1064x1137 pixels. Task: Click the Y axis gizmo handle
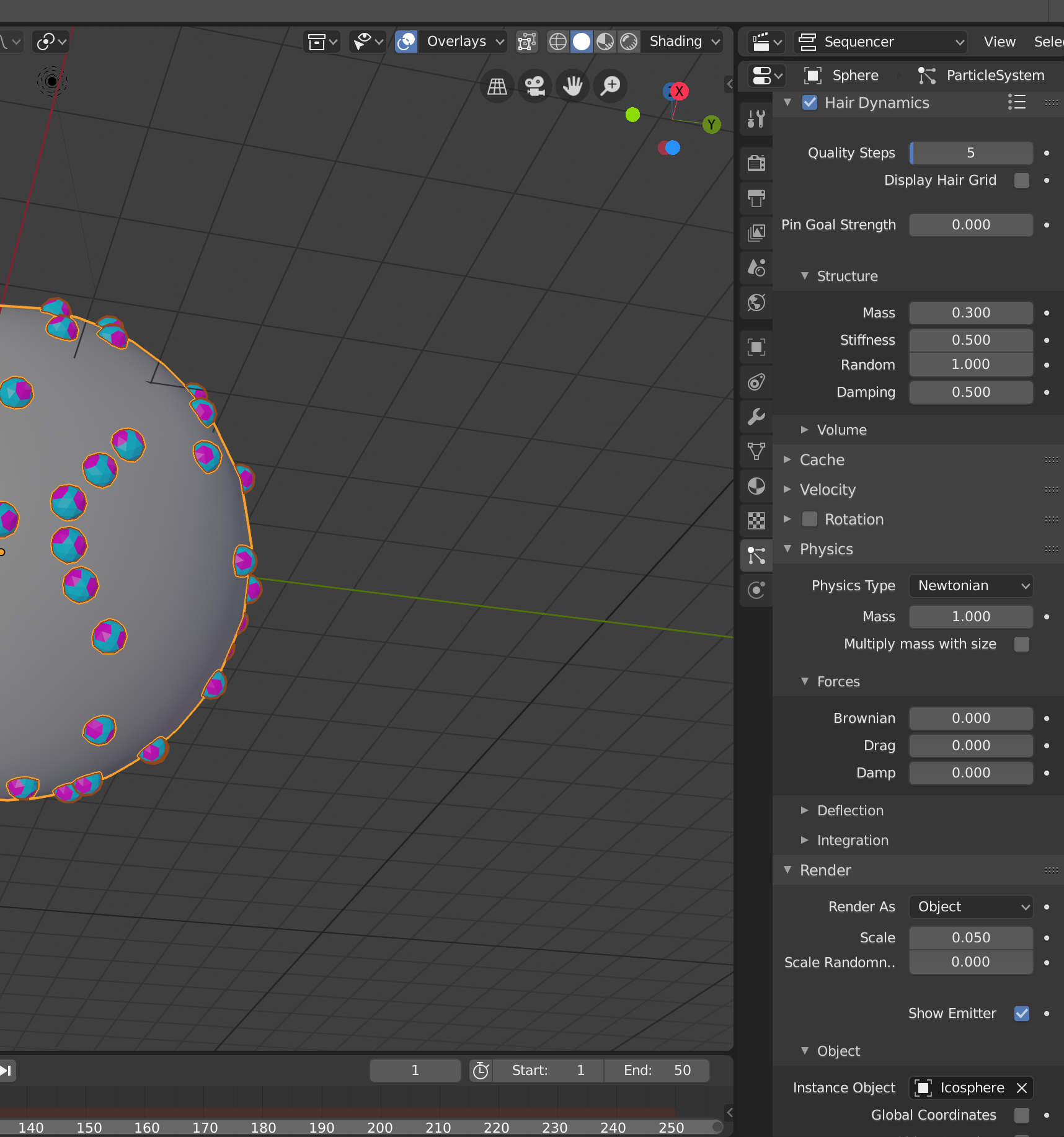[x=712, y=125]
